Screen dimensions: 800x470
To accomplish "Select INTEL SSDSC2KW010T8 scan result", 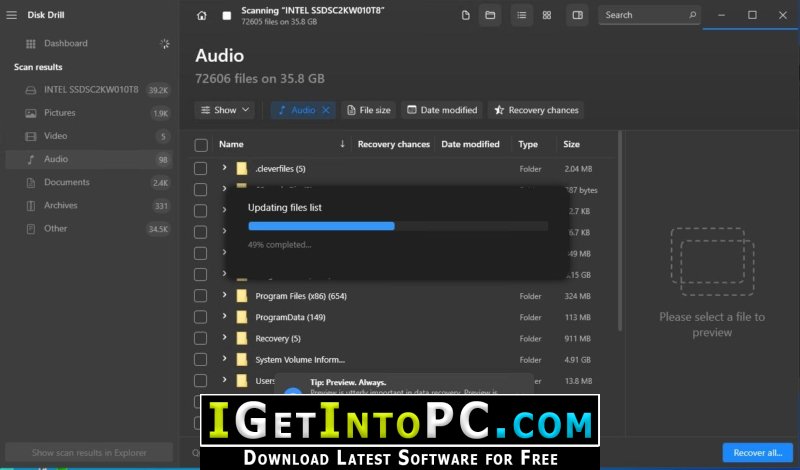I will 89,90.
